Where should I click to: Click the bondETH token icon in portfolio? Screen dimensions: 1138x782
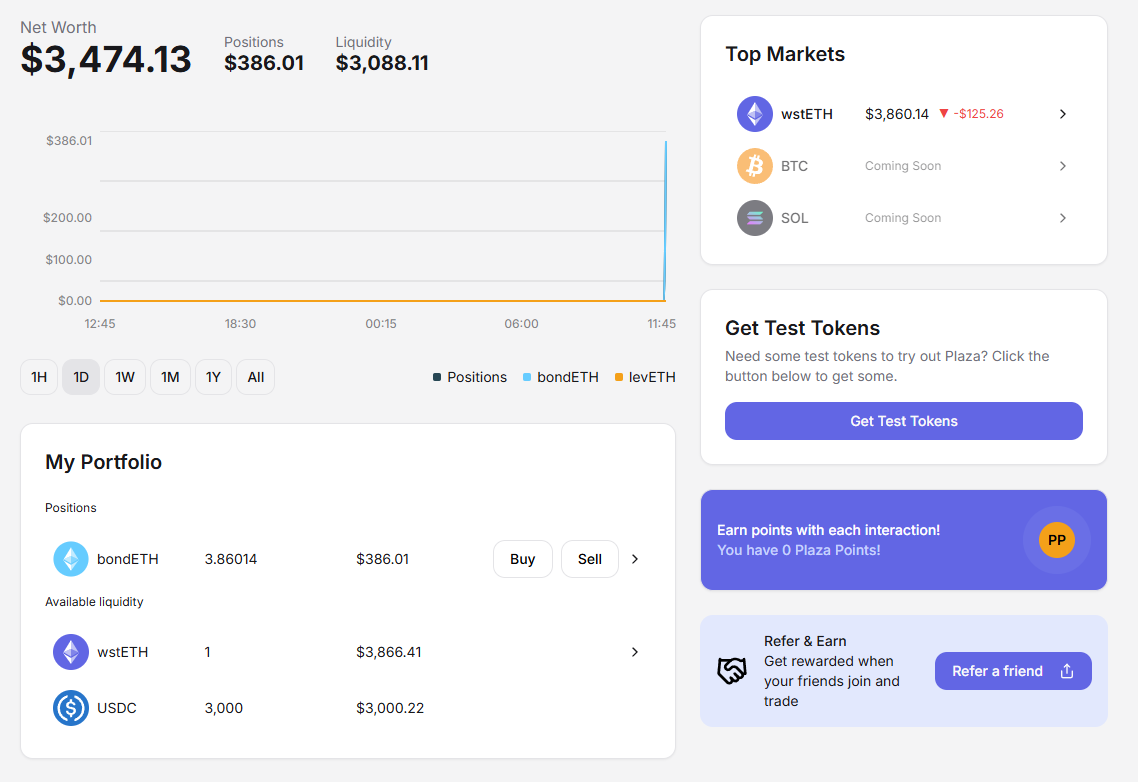coord(71,559)
